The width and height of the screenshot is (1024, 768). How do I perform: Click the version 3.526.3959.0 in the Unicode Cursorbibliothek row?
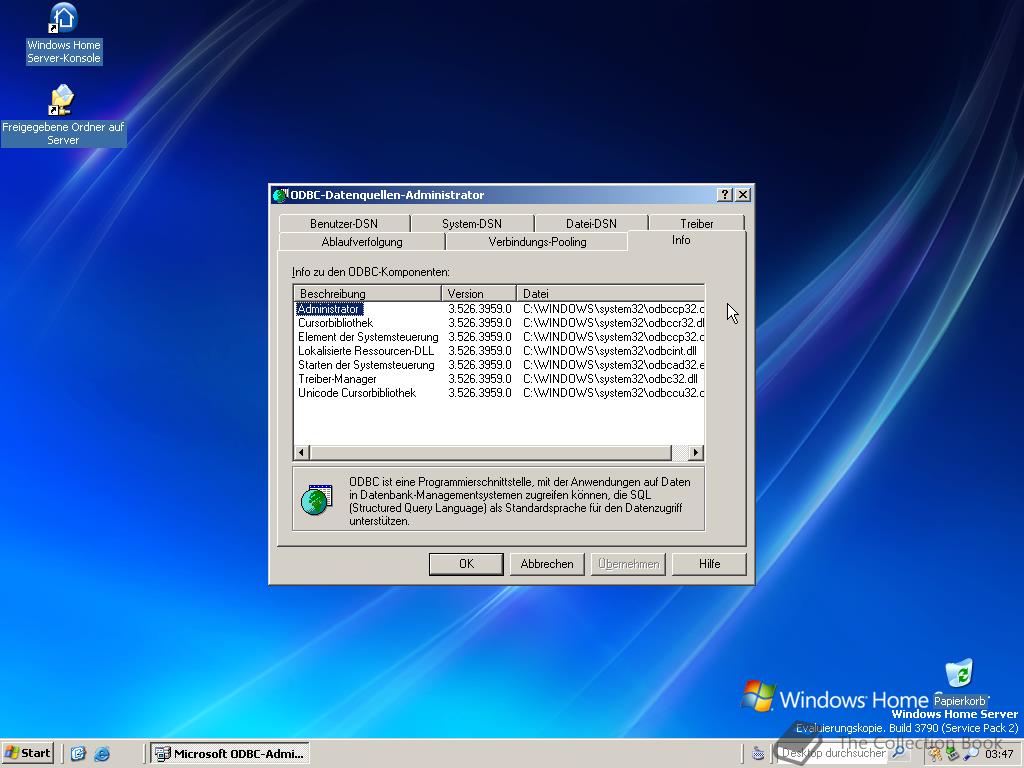coord(480,393)
